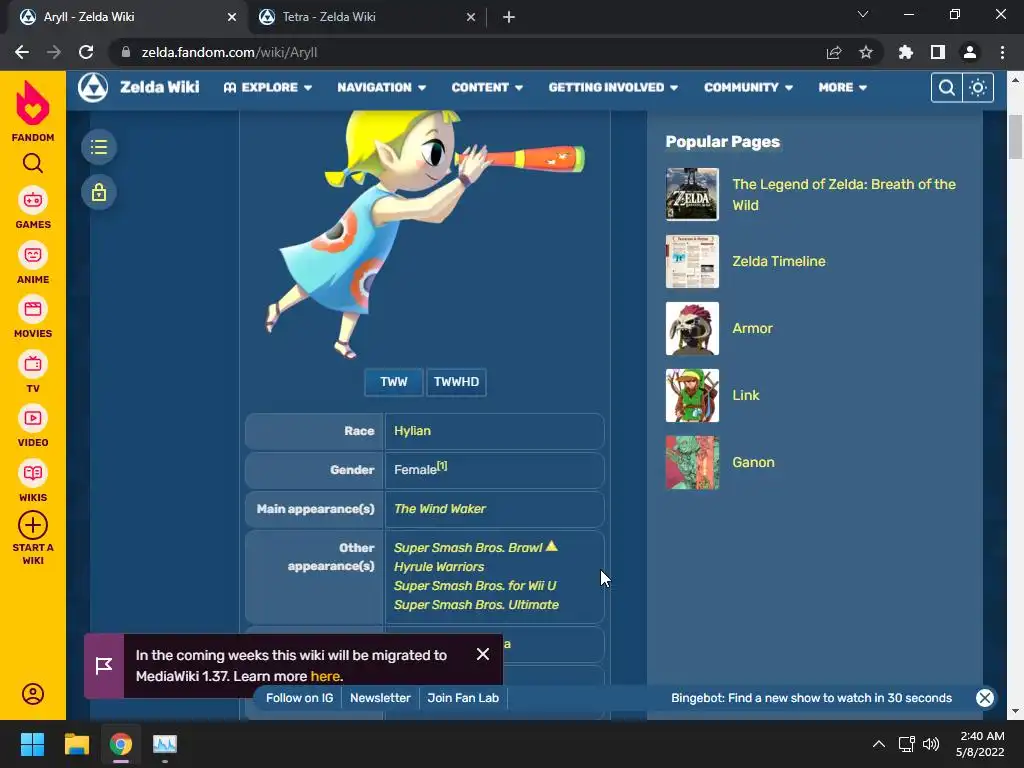The height and width of the screenshot is (768, 1024).
Task: Click the Start a Wiki plus icon
Action: point(33,525)
